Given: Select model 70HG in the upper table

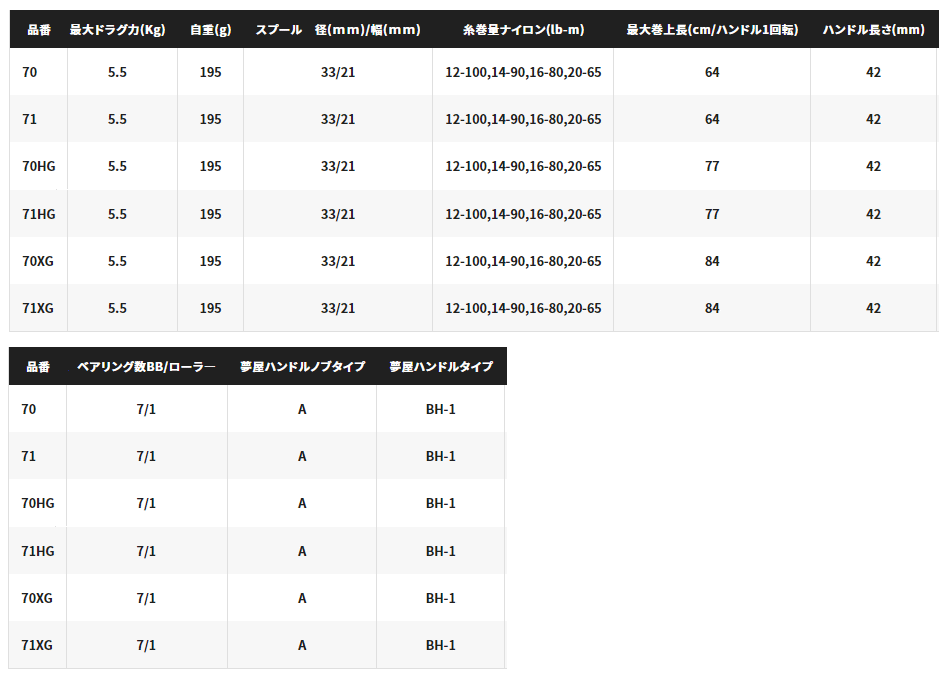Looking at the screenshot, I should [x=39, y=166].
